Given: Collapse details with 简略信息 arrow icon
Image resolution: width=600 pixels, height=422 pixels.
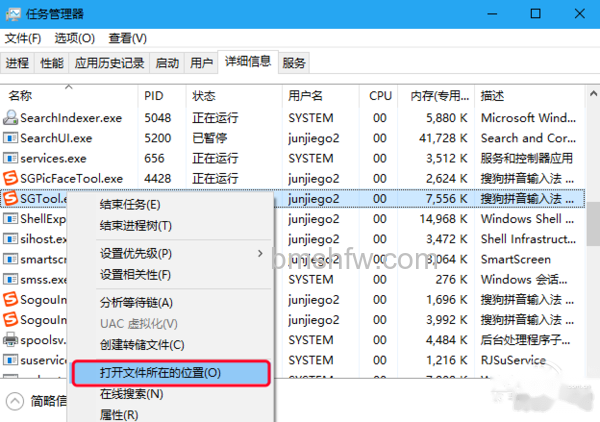Looking at the screenshot, I should coord(15,401).
